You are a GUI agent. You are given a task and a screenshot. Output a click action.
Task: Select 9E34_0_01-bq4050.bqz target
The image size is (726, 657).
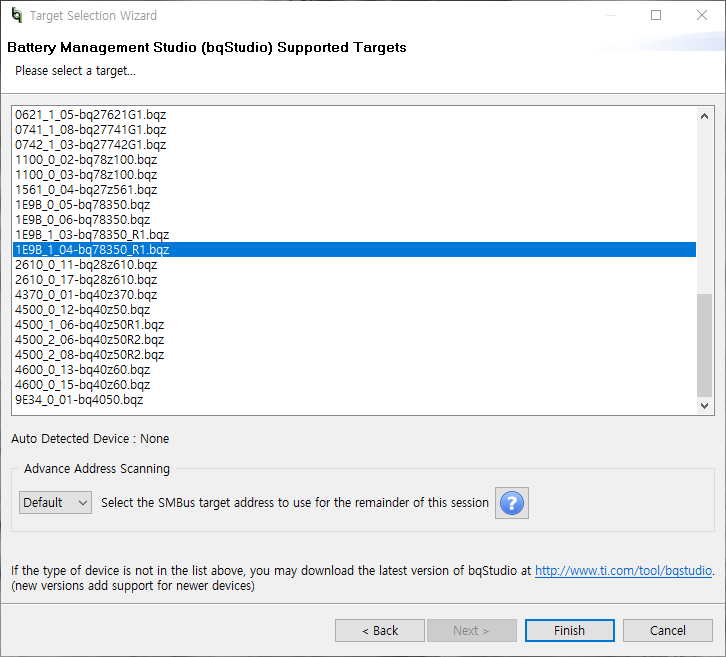click(354, 400)
